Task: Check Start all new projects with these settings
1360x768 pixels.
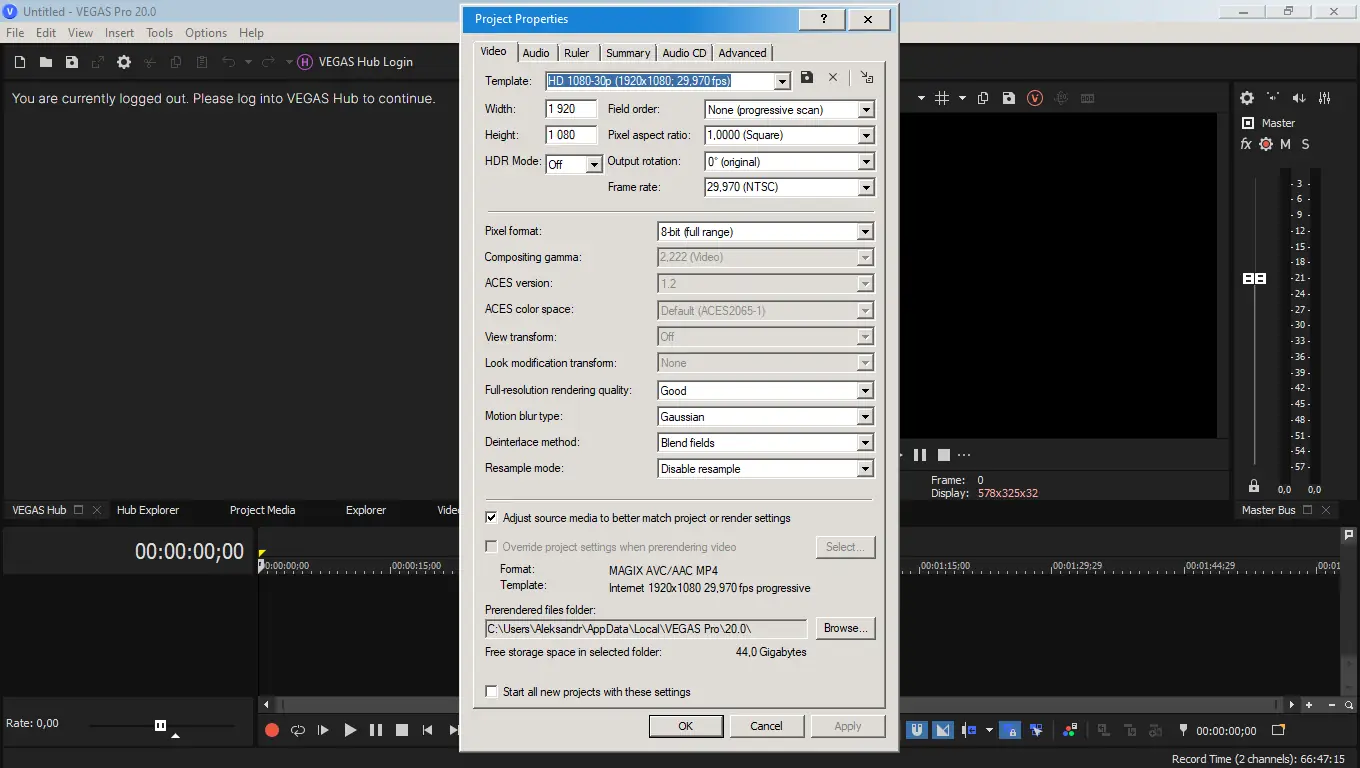Action: pyautogui.click(x=491, y=692)
